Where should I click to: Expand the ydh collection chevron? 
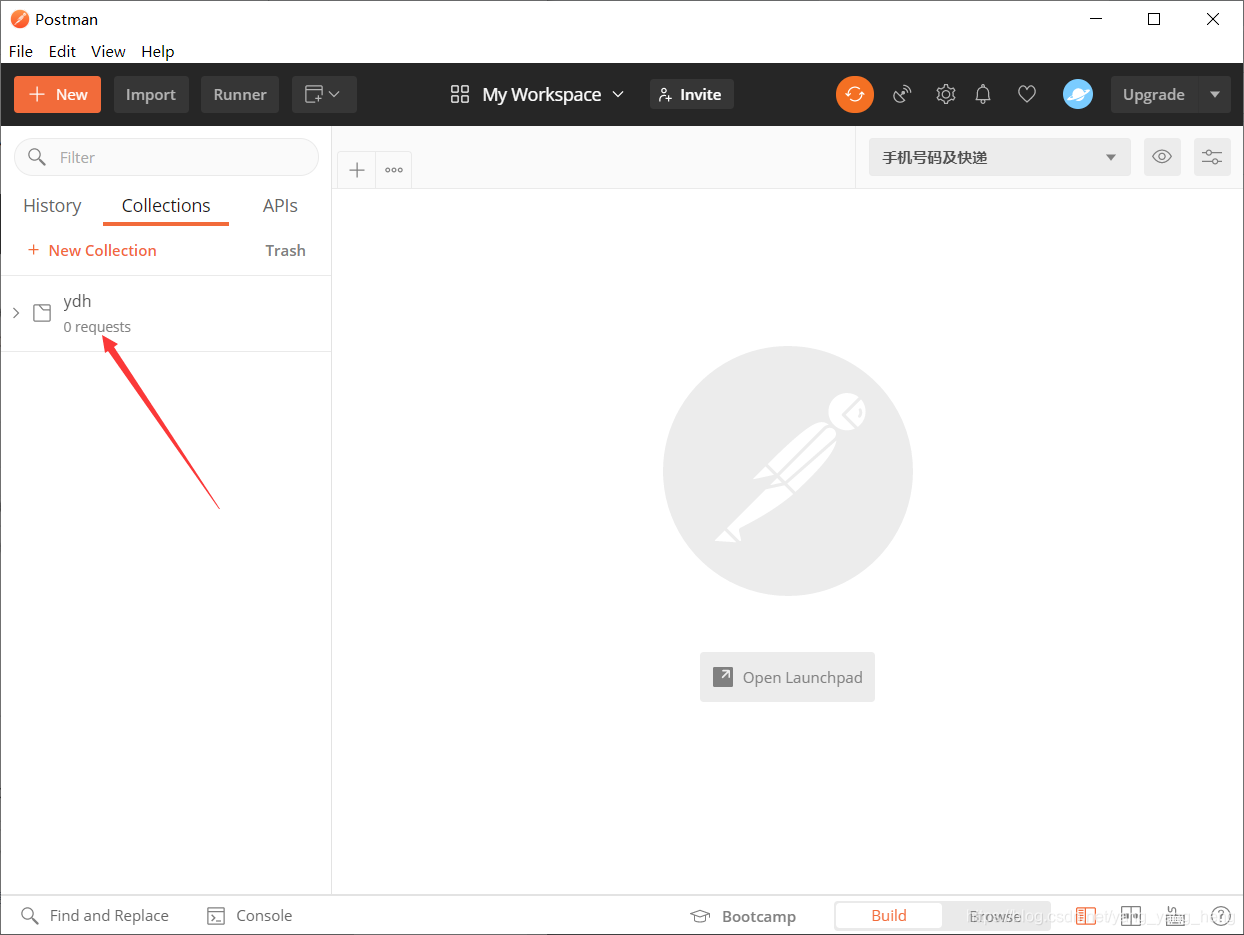[x=16, y=313]
